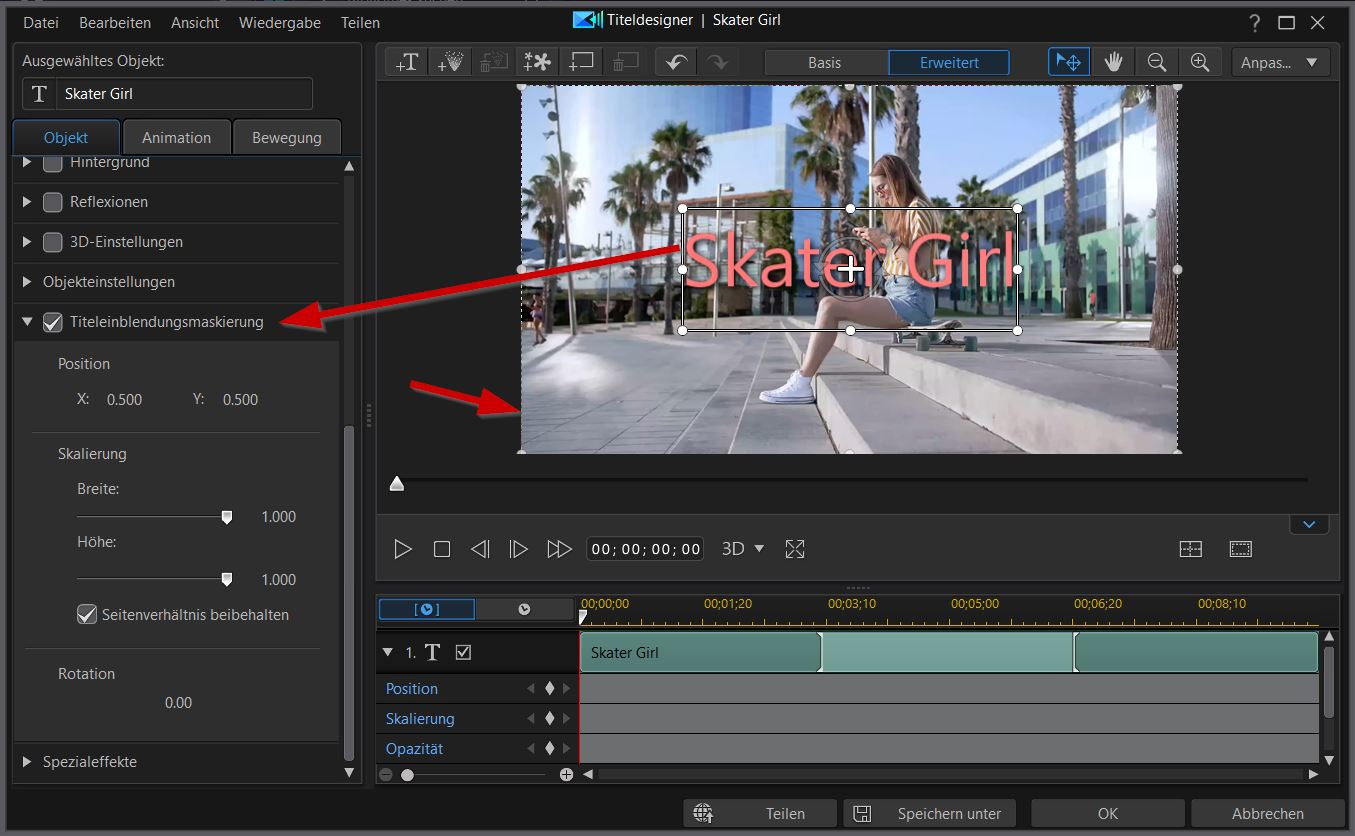Click the zoom out magnifier icon

point(1157,62)
